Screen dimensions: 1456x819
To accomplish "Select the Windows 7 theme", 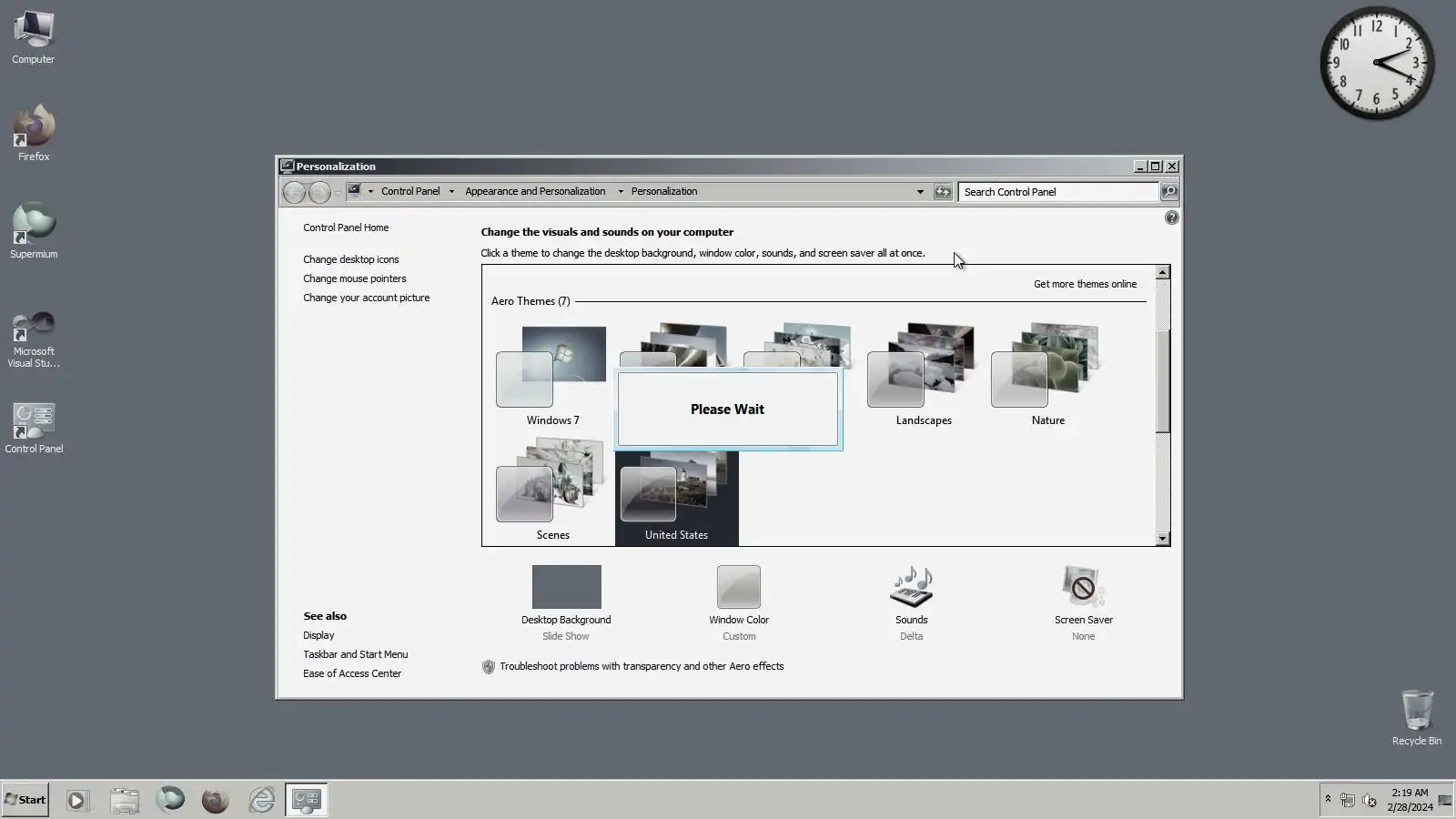I will (552, 375).
